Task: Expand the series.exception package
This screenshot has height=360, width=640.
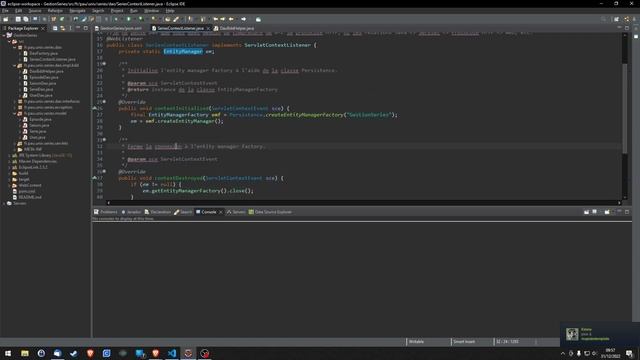Action: coord(14,107)
